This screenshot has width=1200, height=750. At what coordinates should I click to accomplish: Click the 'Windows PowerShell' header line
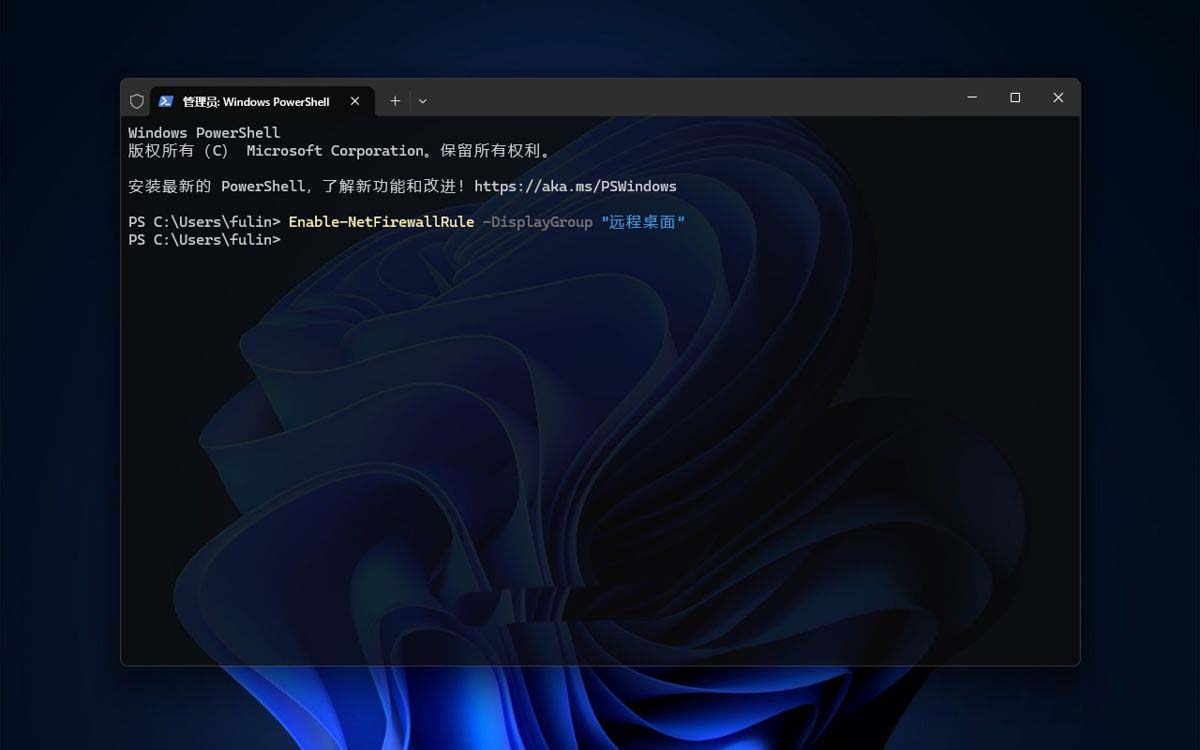204,133
